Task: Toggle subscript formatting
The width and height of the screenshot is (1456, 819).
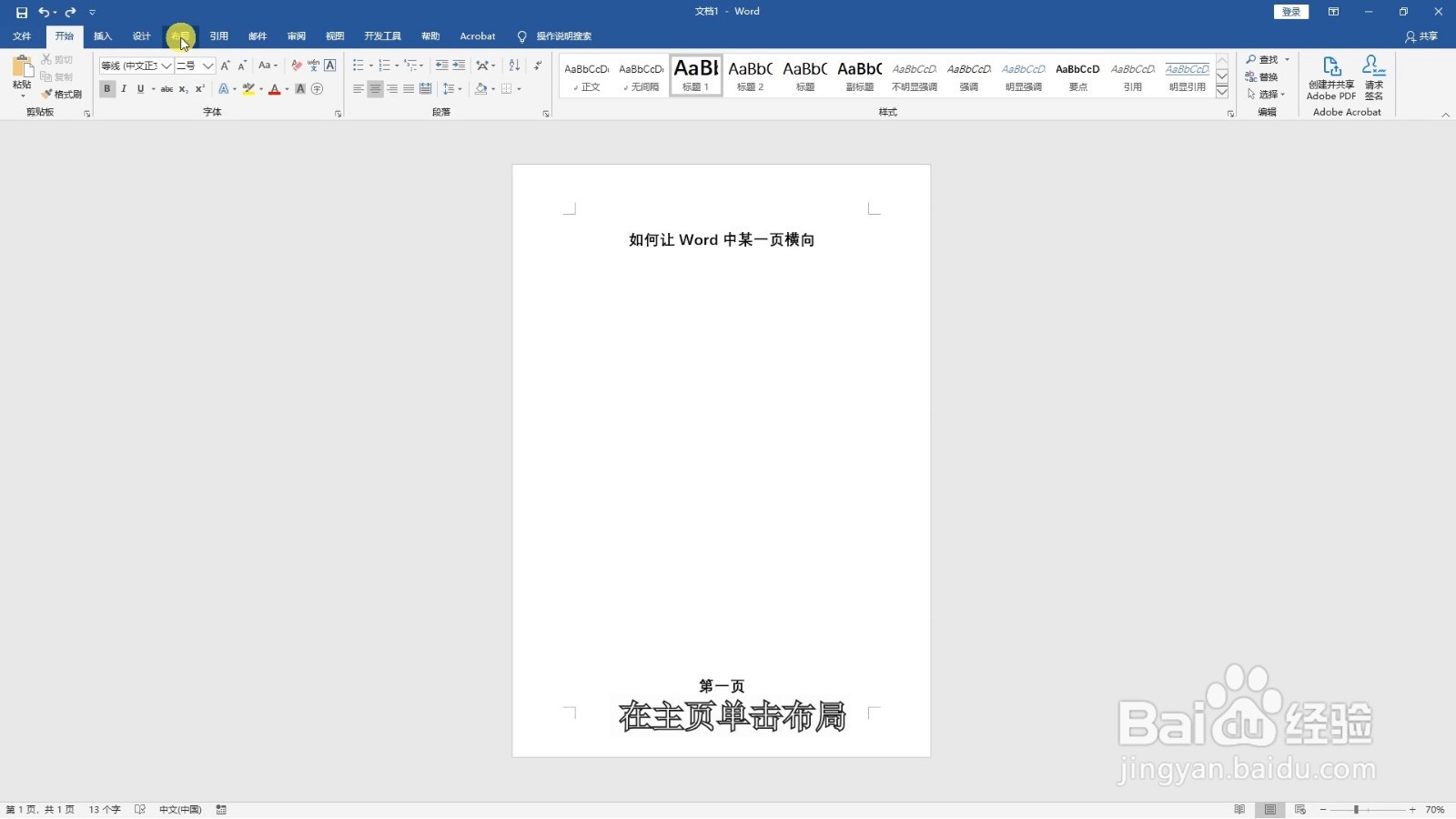Action: pos(183,89)
